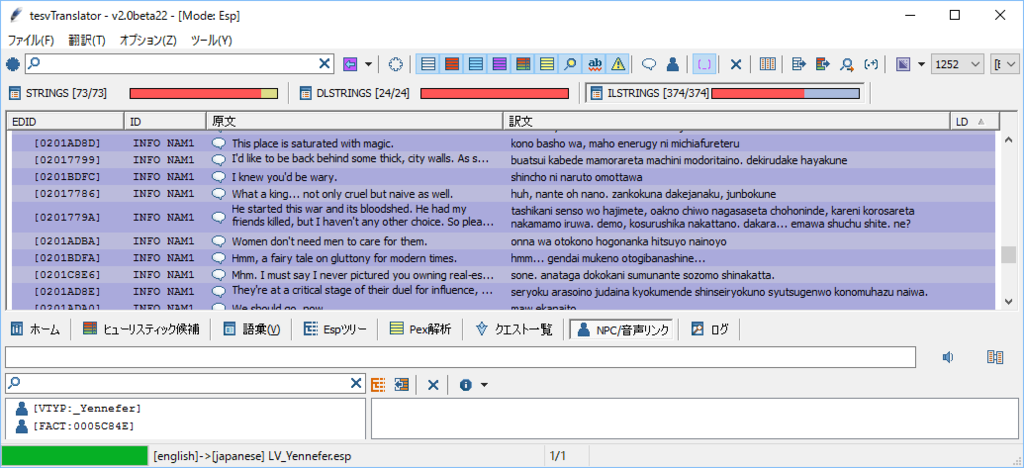Screen dimensions: 1024x468
Task: Open the Pex解析 tab
Action: pyautogui.click(x=421, y=330)
